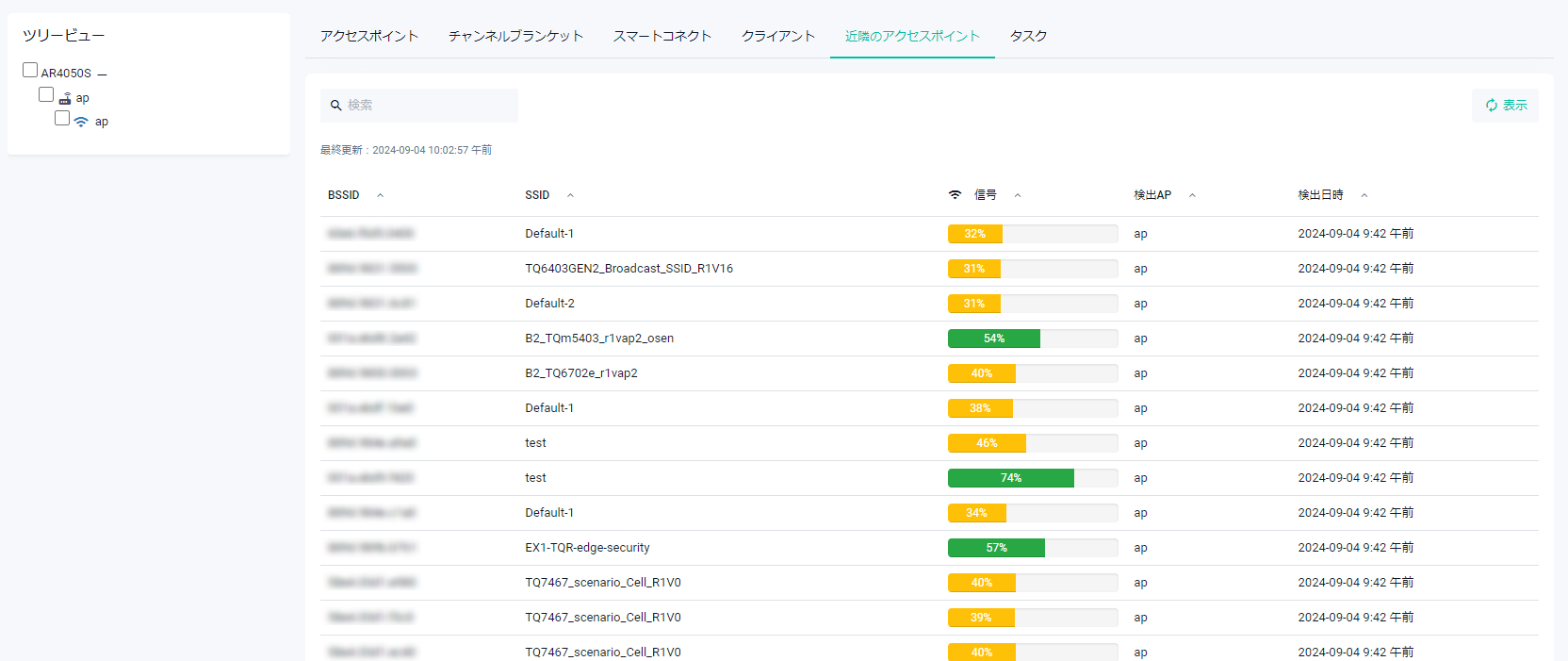Image resolution: width=1568 pixels, height=661 pixels.
Task: Focus the 検索 search input field
Action: pyautogui.click(x=429, y=106)
